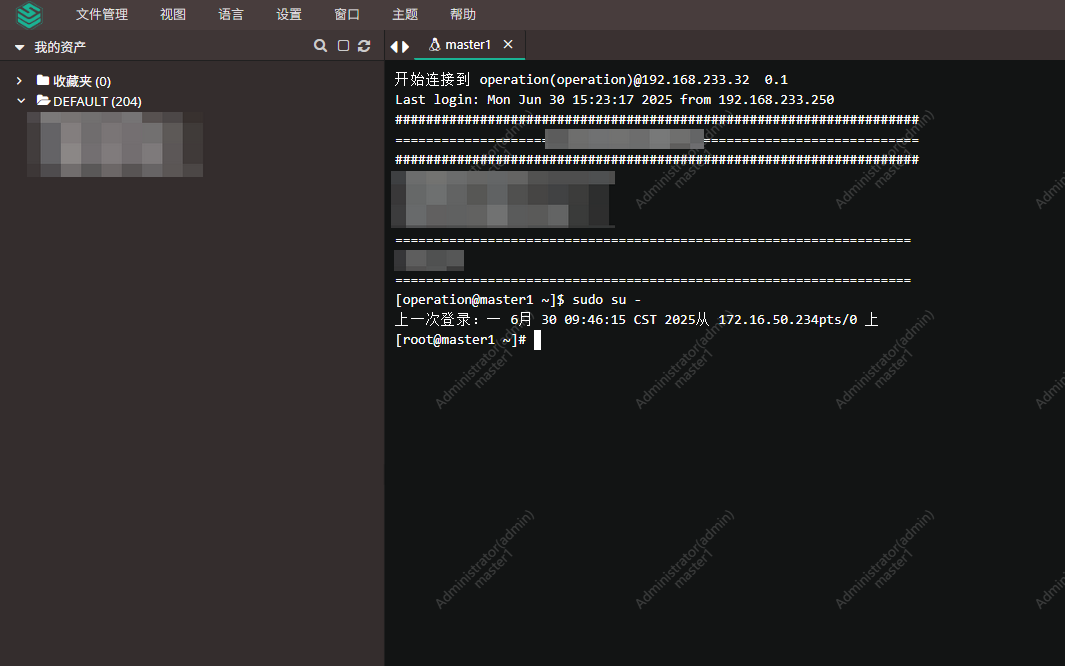Switch to the master1 terminal tab
The image size is (1065, 666).
pos(466,45)
